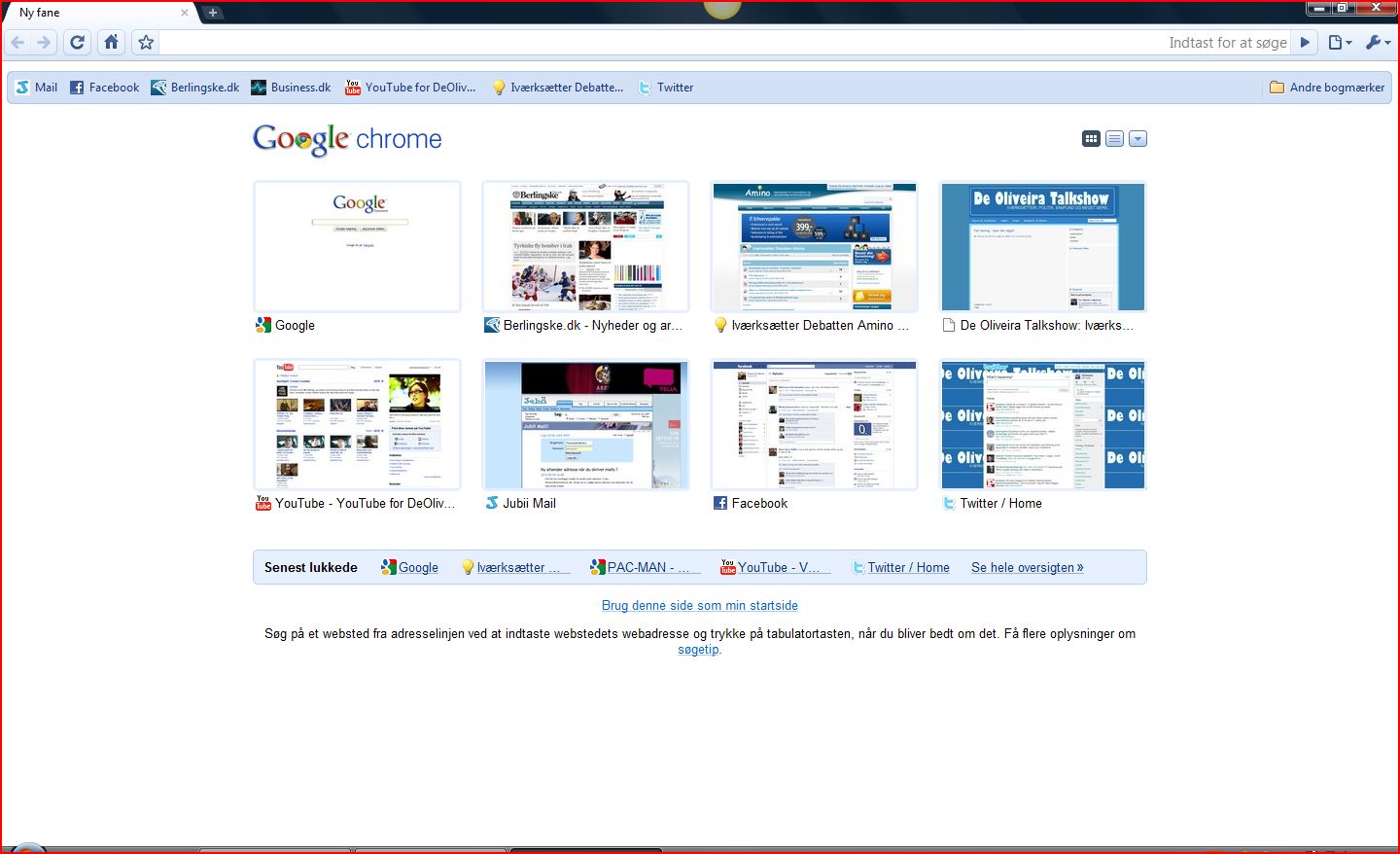
Task: Switch to list view
Action: pyautogui.click(x=1115, y=139)
